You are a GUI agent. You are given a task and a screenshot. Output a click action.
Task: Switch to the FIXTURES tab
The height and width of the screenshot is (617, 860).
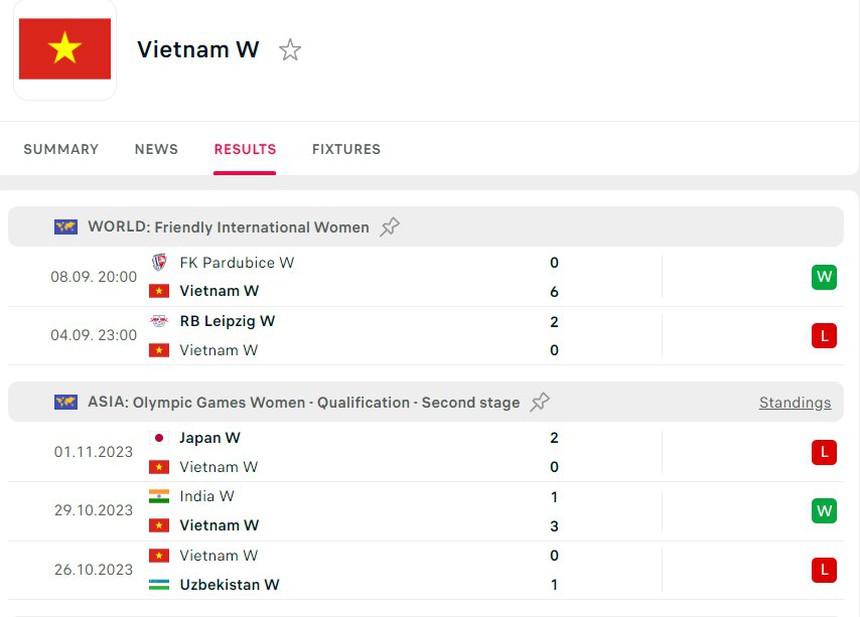point(346,149)
